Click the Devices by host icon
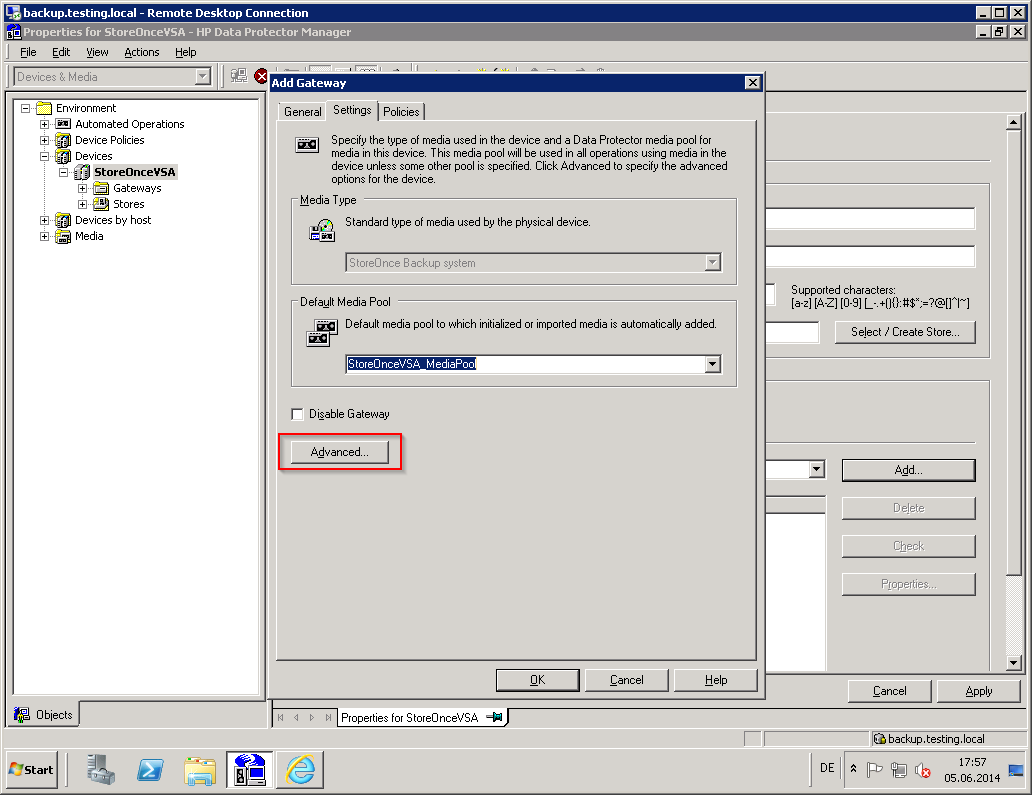This screenshot has width=1032, height=795. (x=63, y=220)
